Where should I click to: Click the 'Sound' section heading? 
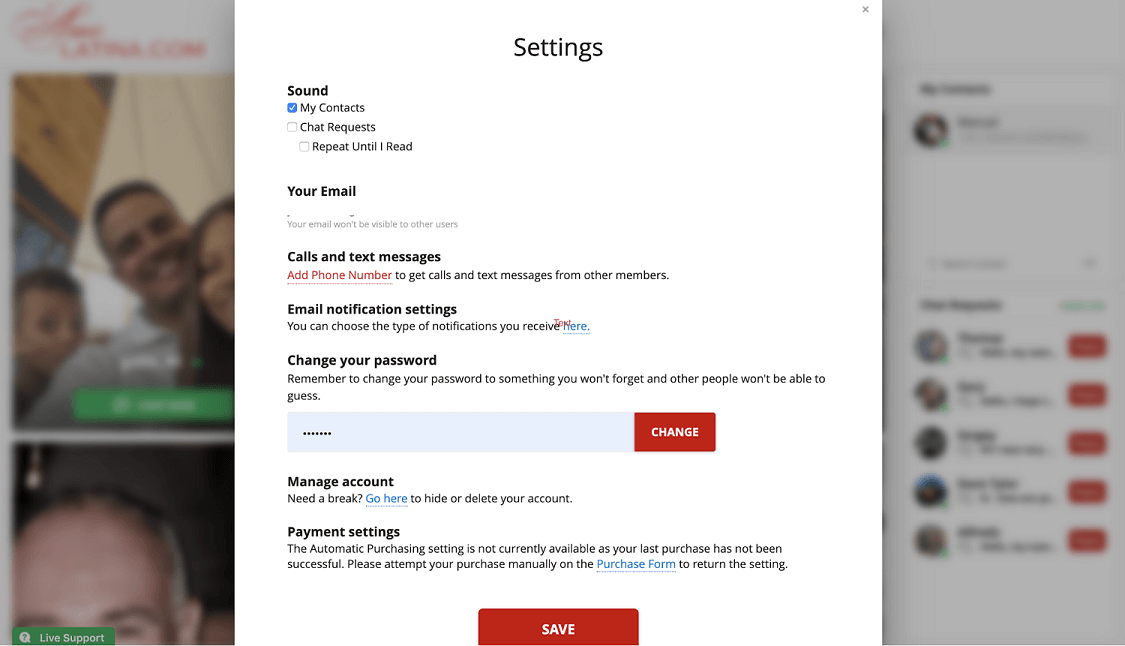click(x=307, y=90)
